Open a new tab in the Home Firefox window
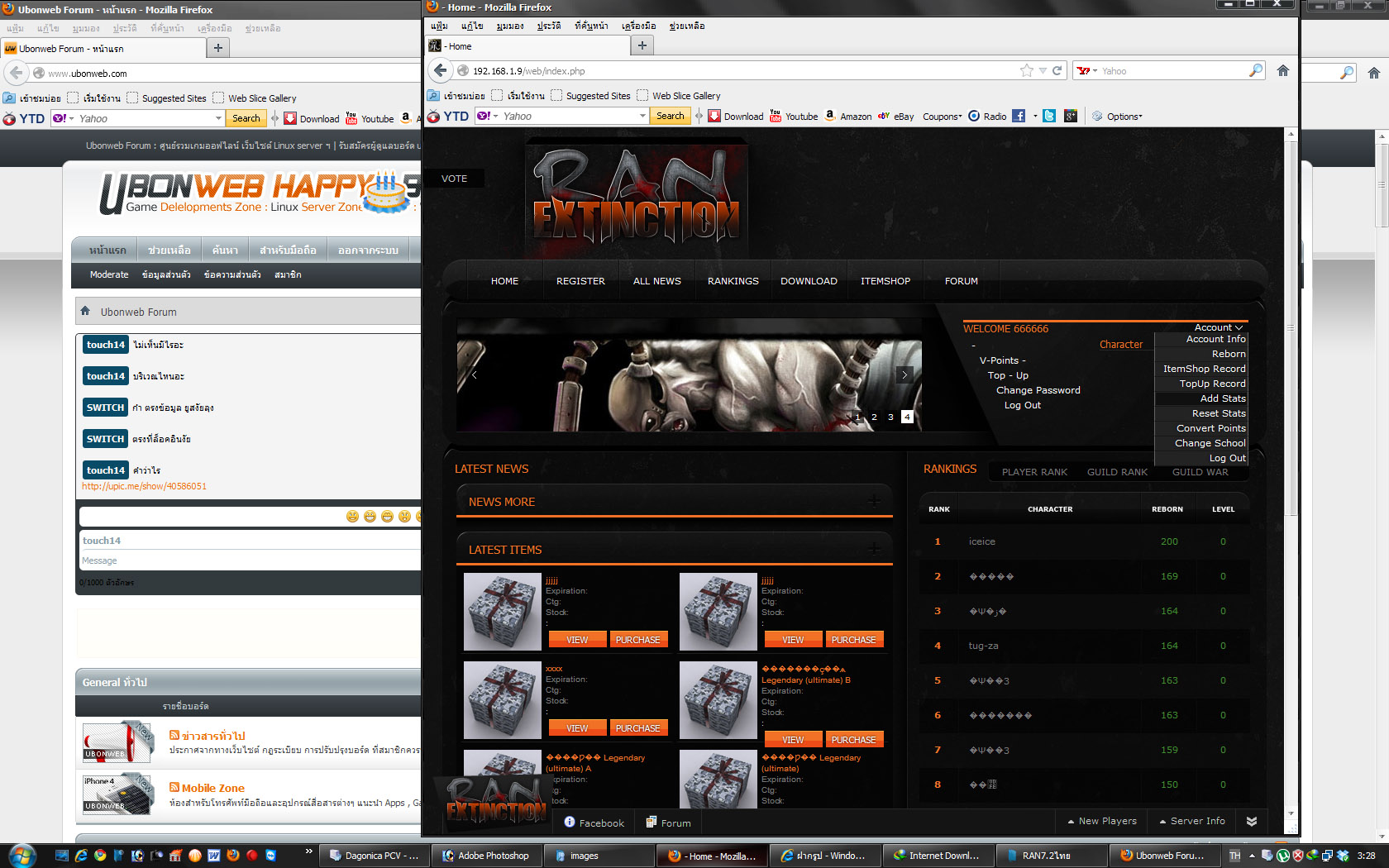 (x=642, y=46)
